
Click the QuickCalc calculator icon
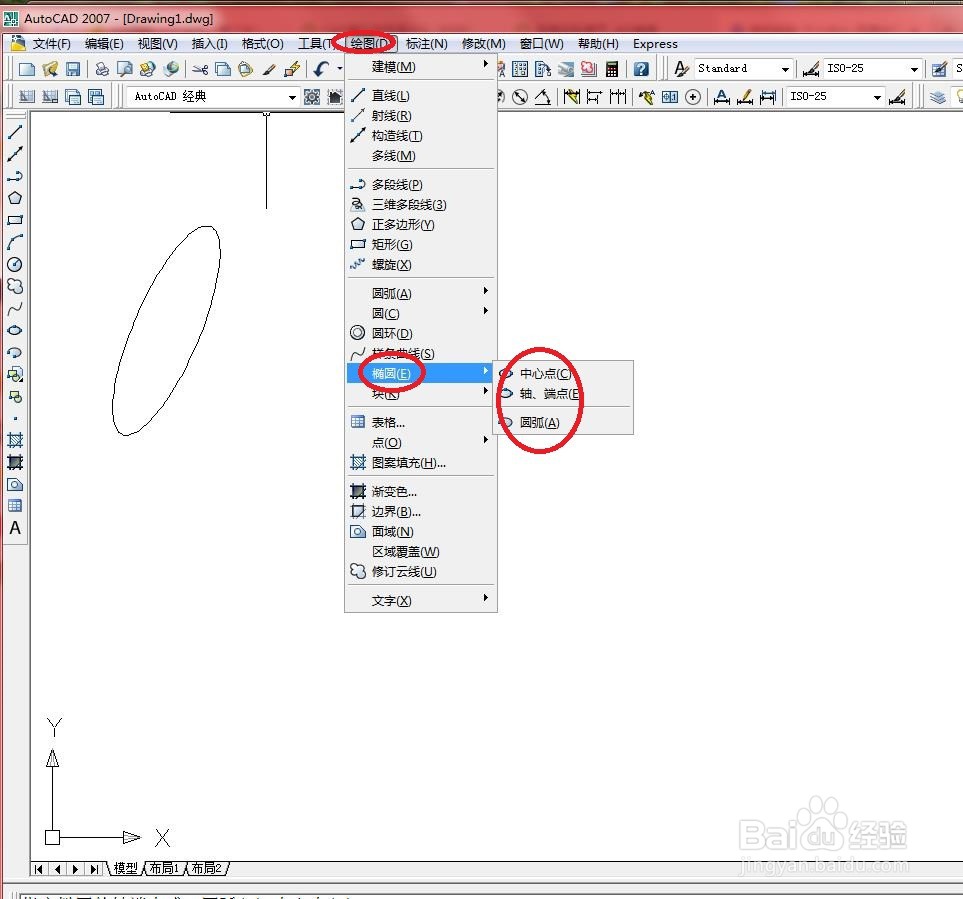pos(612,69)
